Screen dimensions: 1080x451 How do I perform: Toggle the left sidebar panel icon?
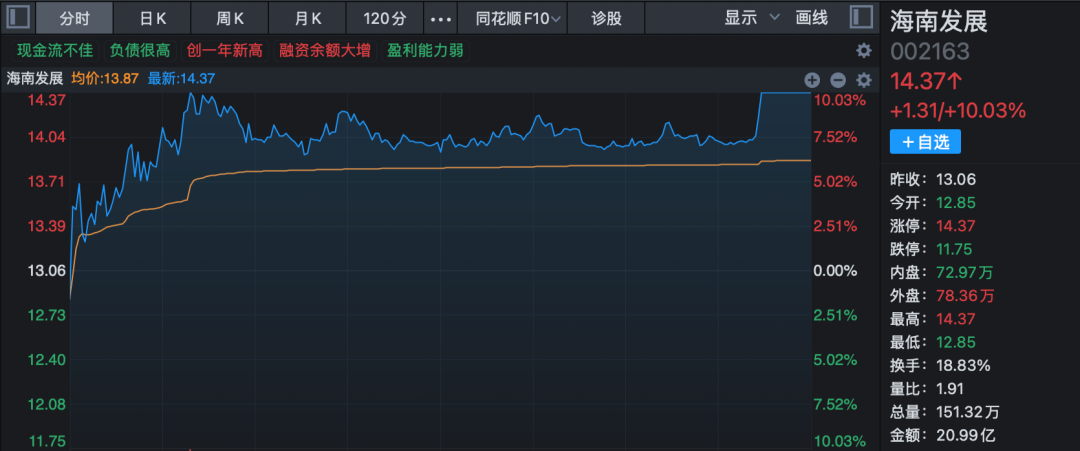coord(18,18)
